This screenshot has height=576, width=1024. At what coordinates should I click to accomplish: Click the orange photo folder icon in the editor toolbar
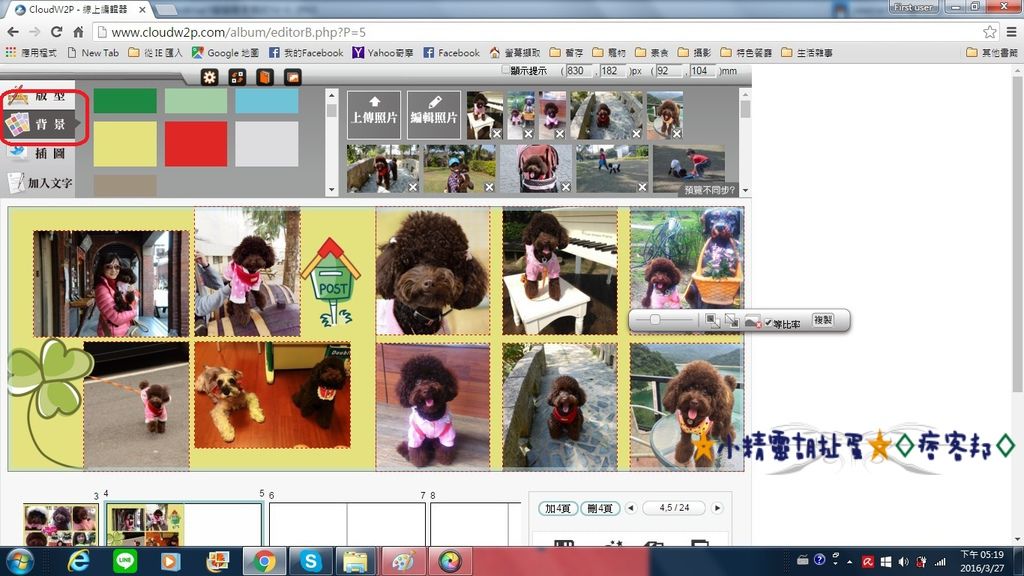pyautogui.click(x=293, y=78)
